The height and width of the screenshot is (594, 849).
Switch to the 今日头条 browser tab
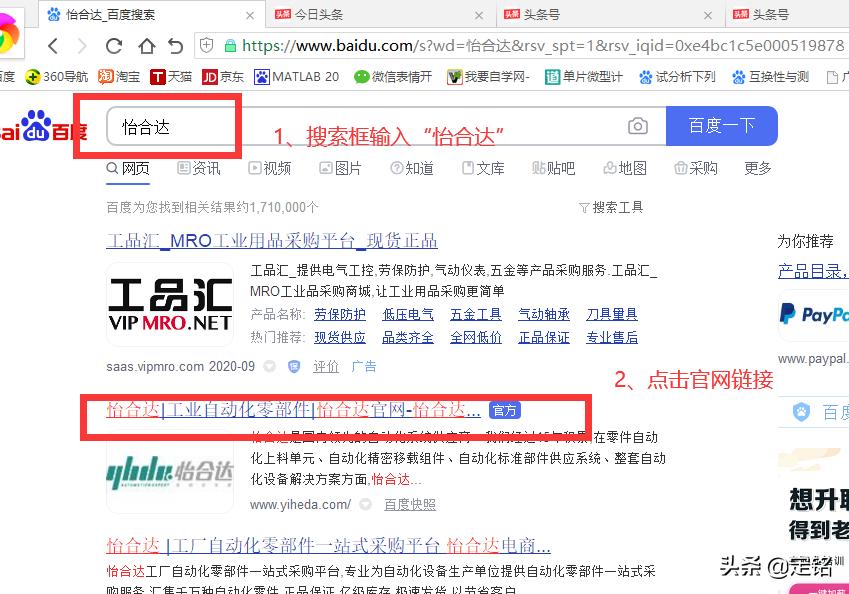[381, 15]
